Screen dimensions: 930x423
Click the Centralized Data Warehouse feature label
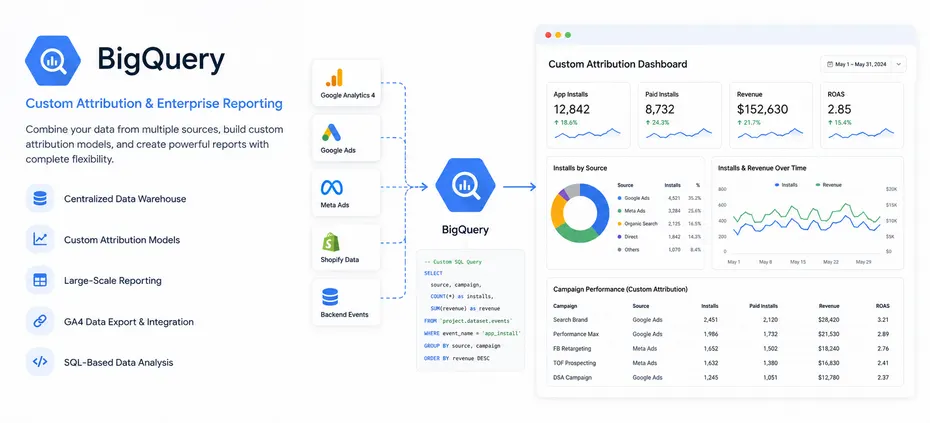(125, 199)
